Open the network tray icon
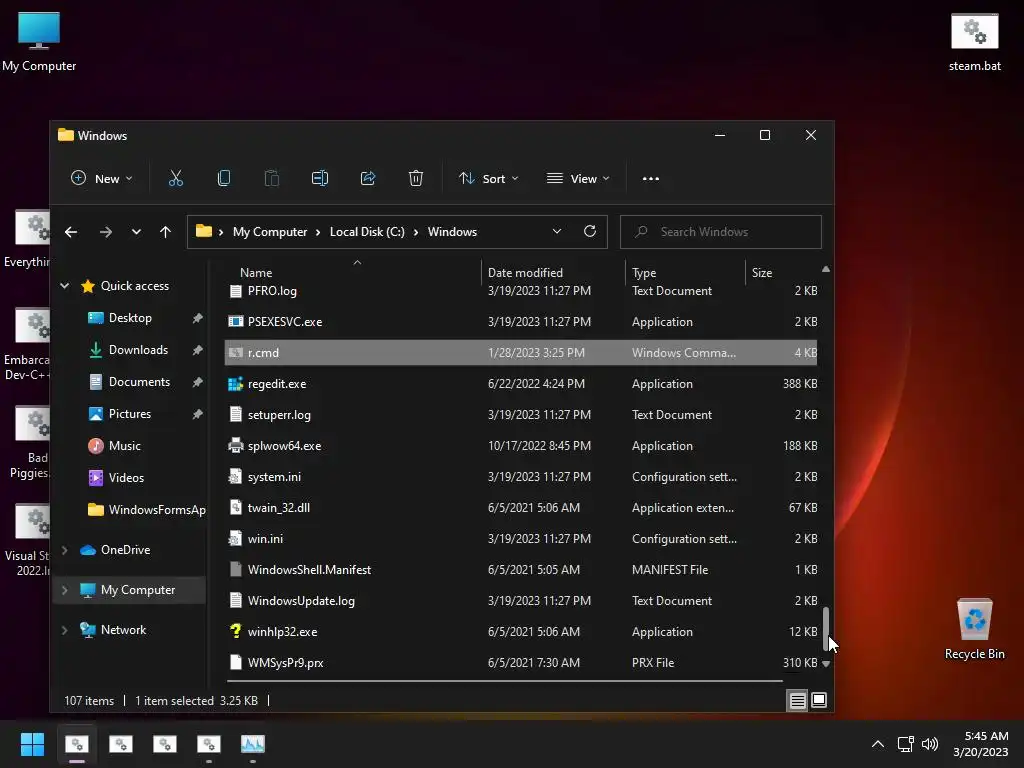1024x768 pixels. [x=905, y=744]
